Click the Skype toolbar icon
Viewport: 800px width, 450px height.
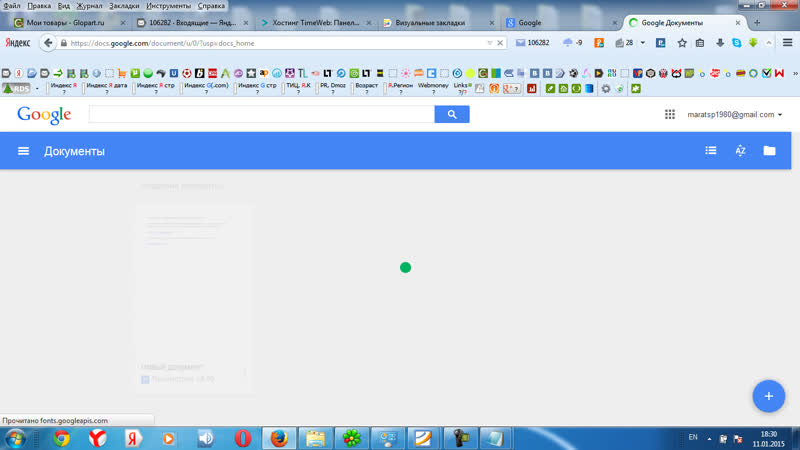tap(737, 43)
